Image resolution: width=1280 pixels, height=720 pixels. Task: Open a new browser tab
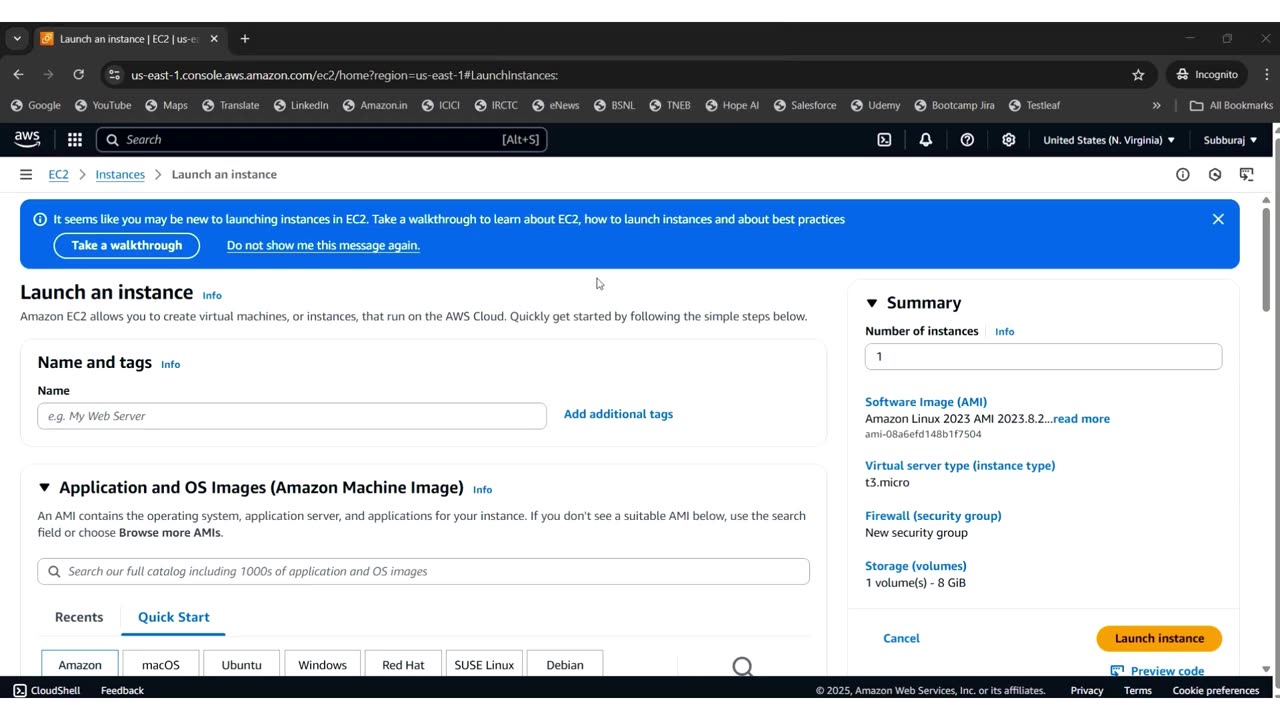(x=245, y=39)
